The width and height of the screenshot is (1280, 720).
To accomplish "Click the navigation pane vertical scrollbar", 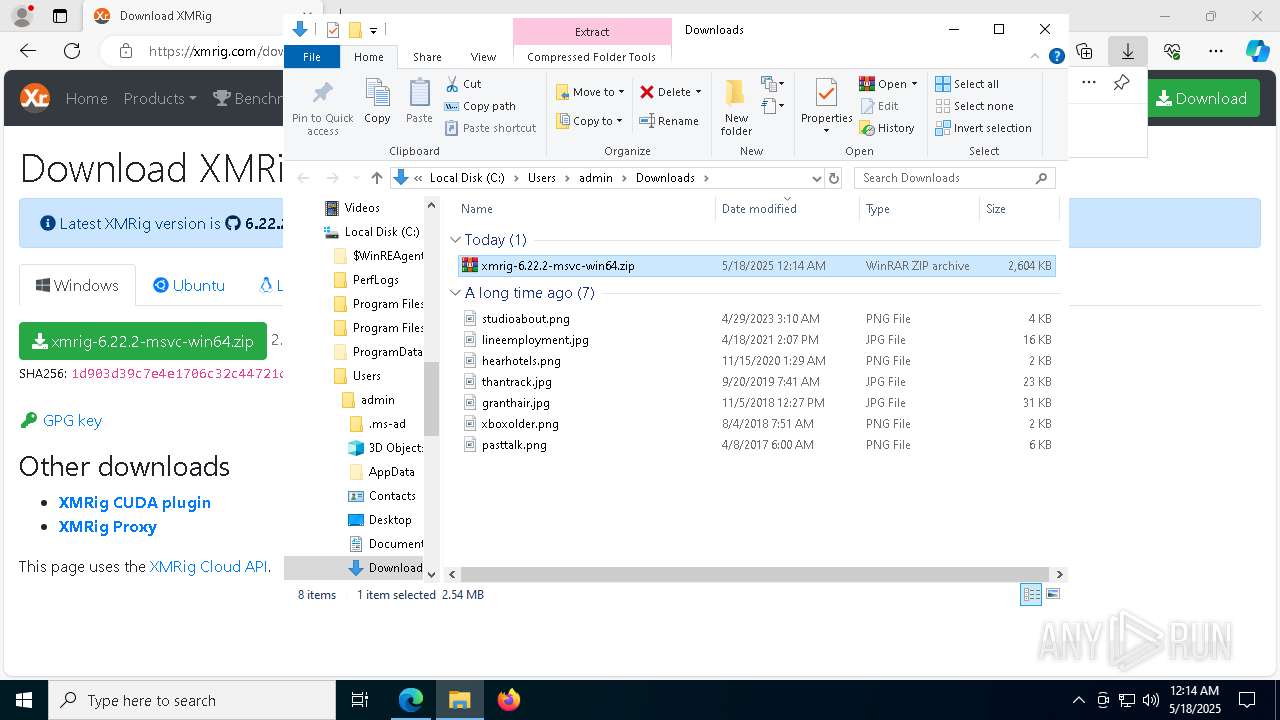I will tap(431, 398).
